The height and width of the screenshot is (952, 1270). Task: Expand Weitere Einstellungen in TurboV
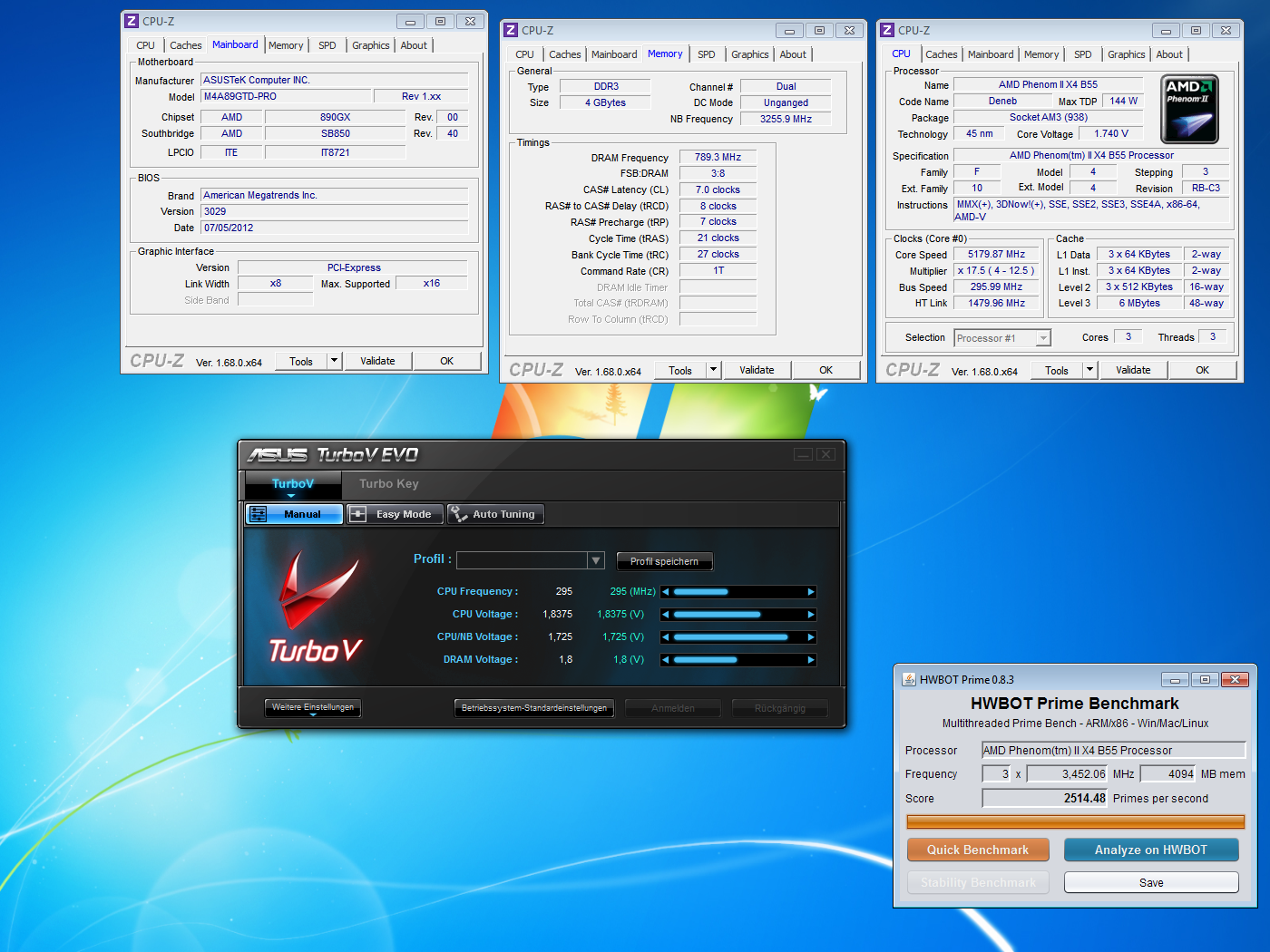[x=313, y=708]
